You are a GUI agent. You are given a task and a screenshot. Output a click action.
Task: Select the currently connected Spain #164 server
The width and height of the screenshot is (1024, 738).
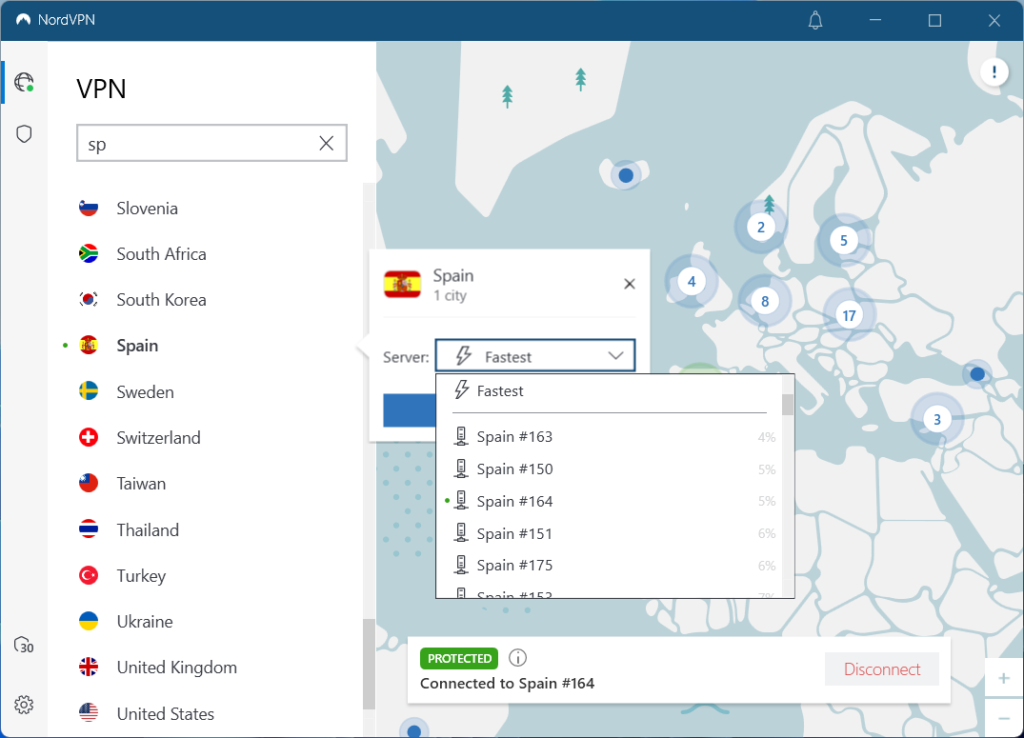tap(516, 500)
